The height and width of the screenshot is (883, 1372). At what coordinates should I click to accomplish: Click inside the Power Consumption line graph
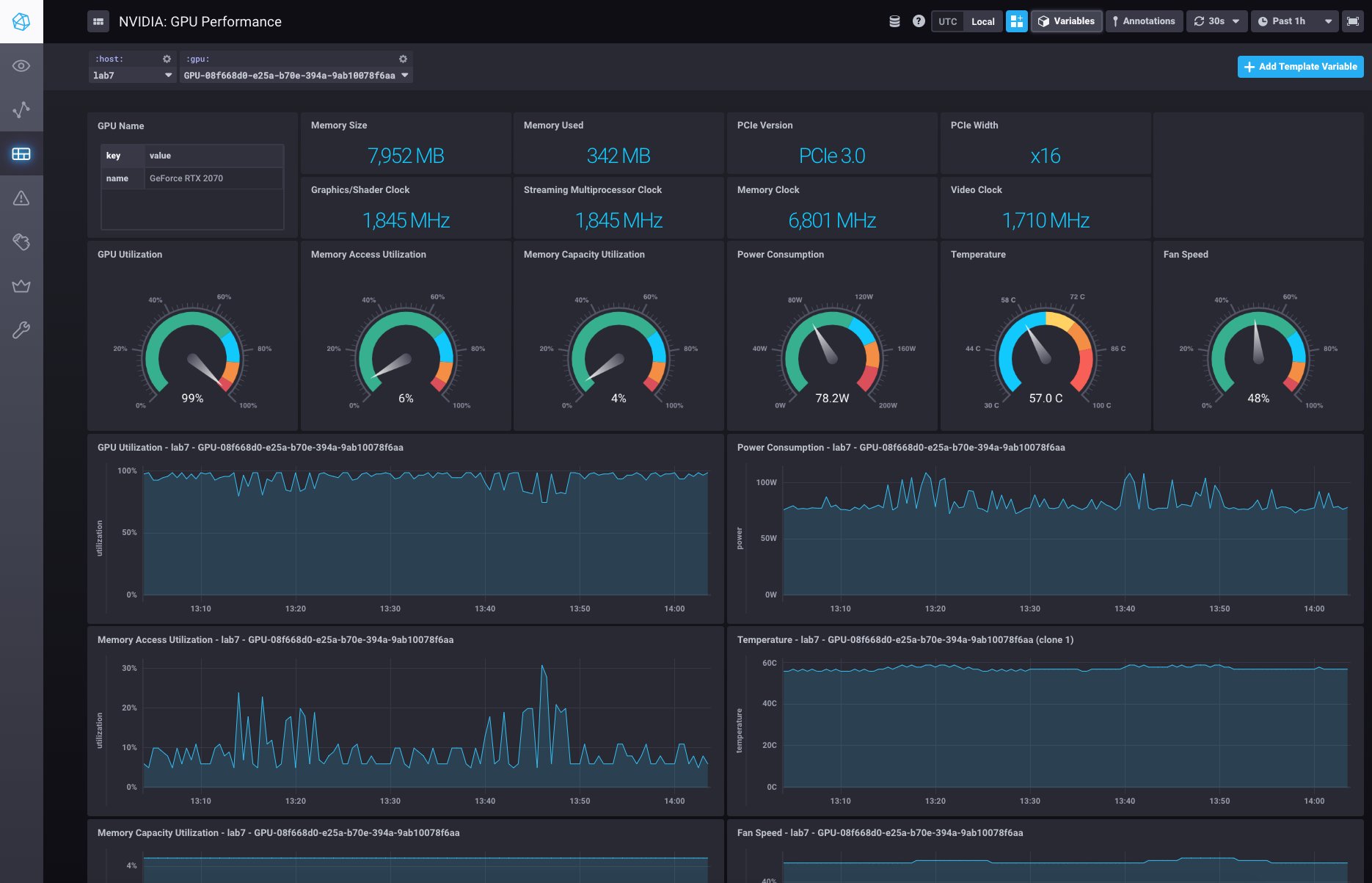pos(1065,532)
